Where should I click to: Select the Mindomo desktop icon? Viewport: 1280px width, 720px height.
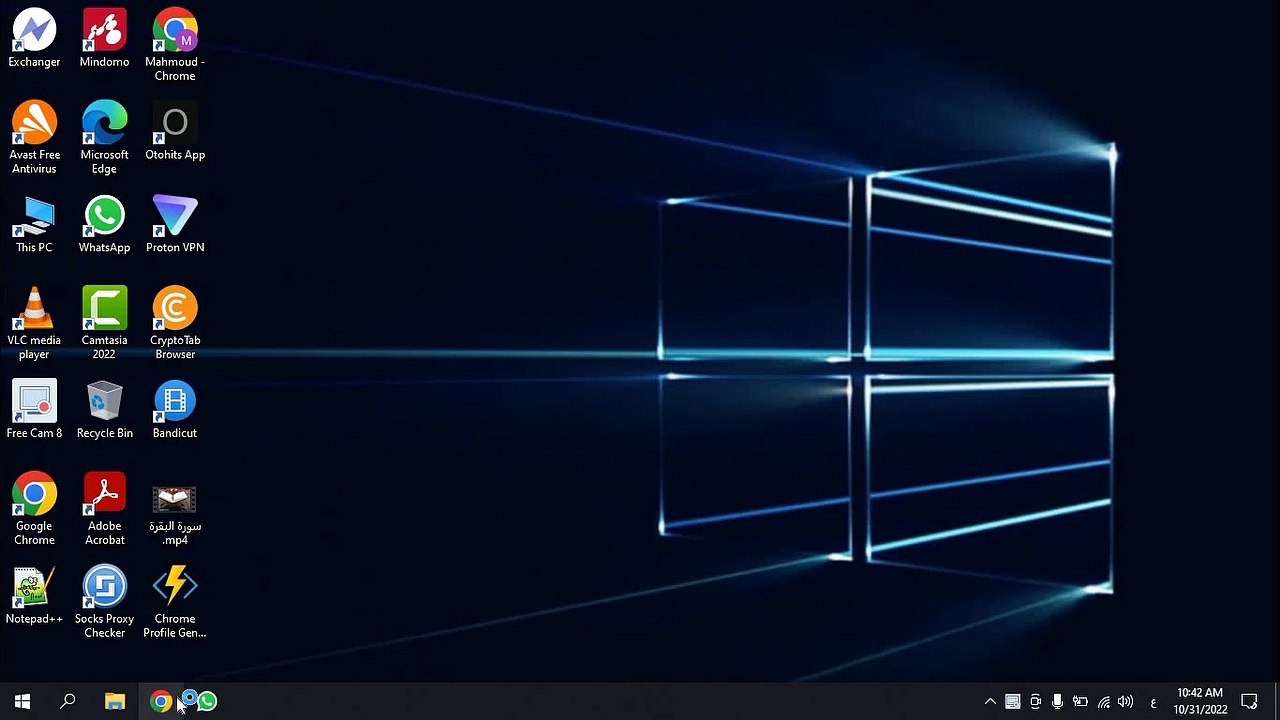coord(104,40)
